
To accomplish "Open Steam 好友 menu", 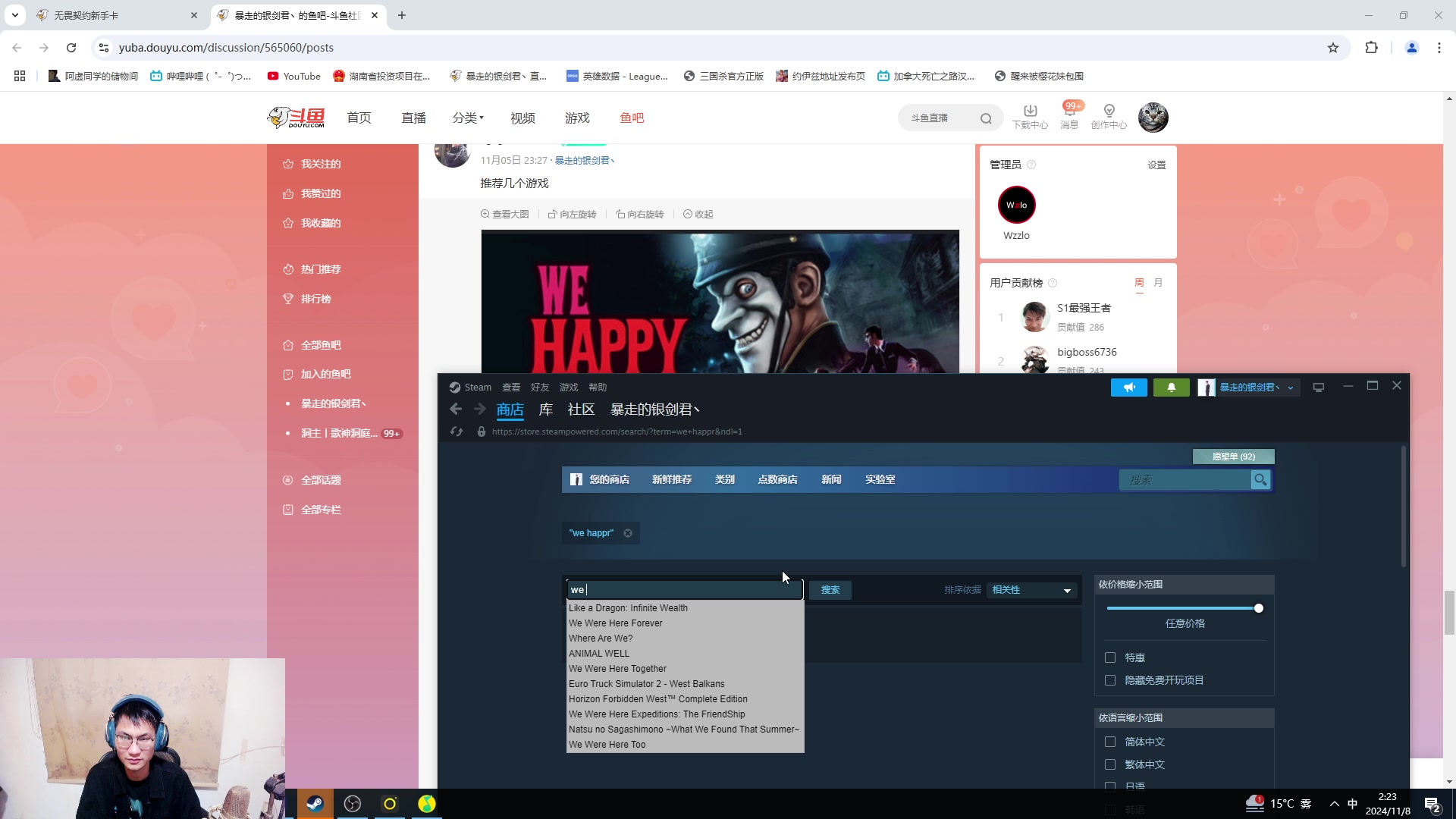I will [x=540, y=388].
